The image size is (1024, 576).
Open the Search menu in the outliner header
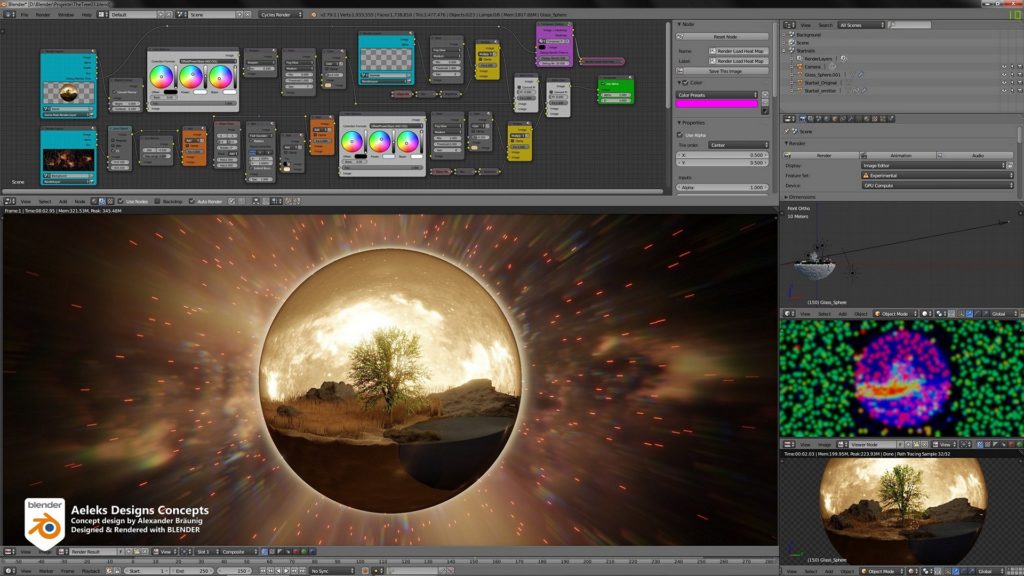pos(825,25)
